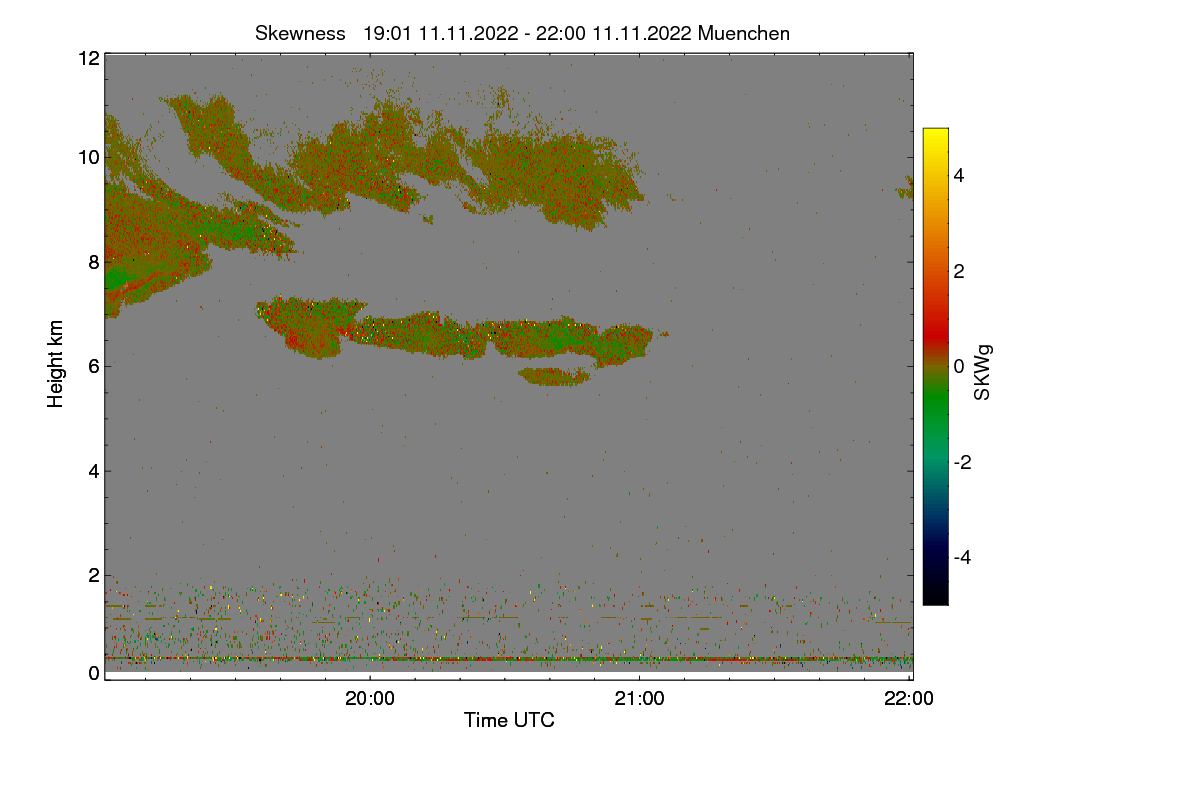
Task: Click the height axis label 12
Action: (88, 58)
